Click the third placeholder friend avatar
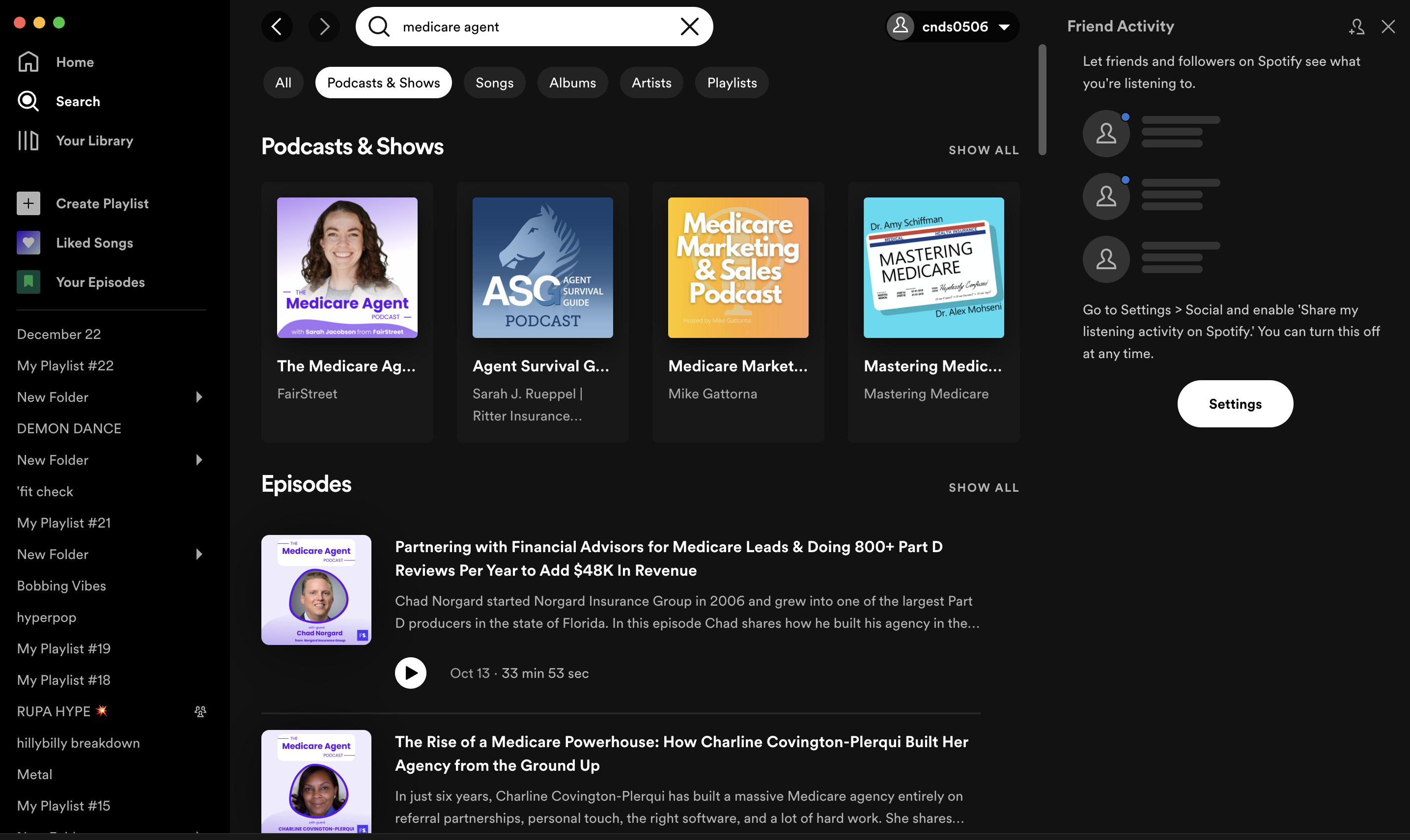This screenshot has height=840, width=1410. click(x=1106, y=259)
